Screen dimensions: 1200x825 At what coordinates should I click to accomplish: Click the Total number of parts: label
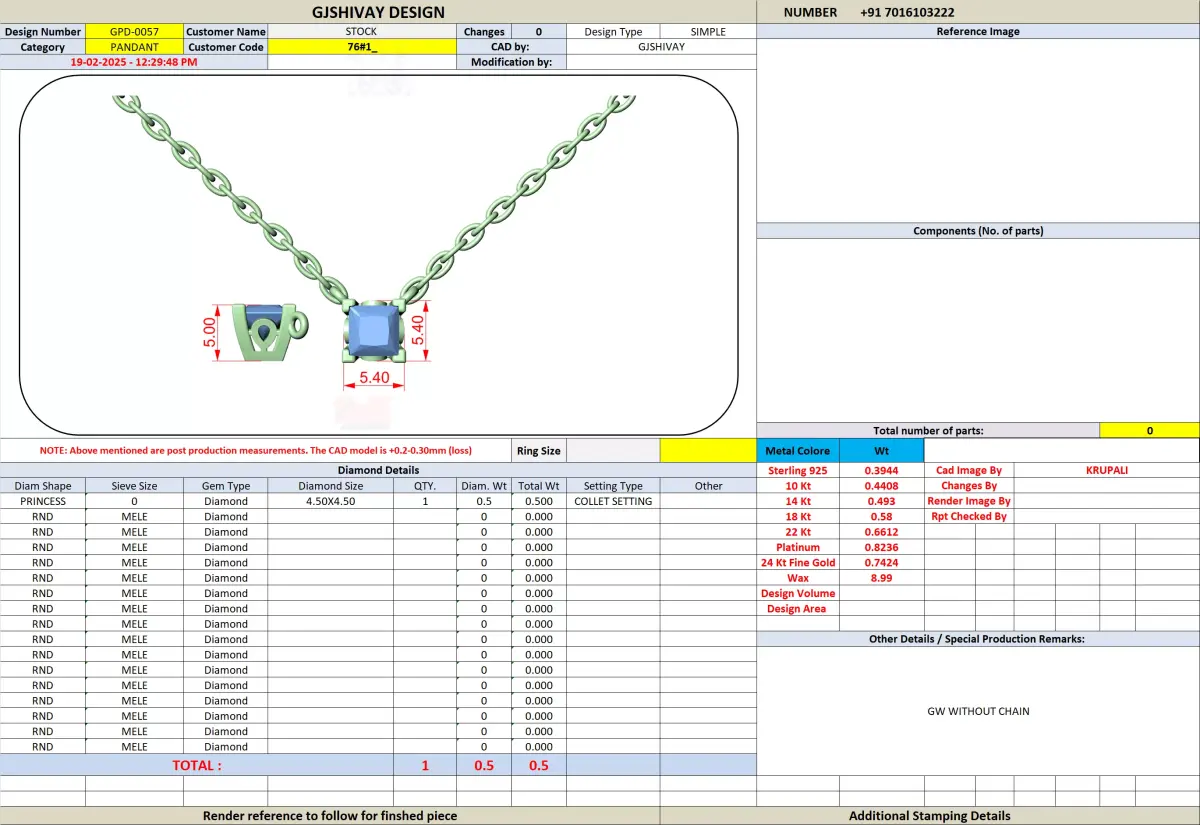coord(928,431)
